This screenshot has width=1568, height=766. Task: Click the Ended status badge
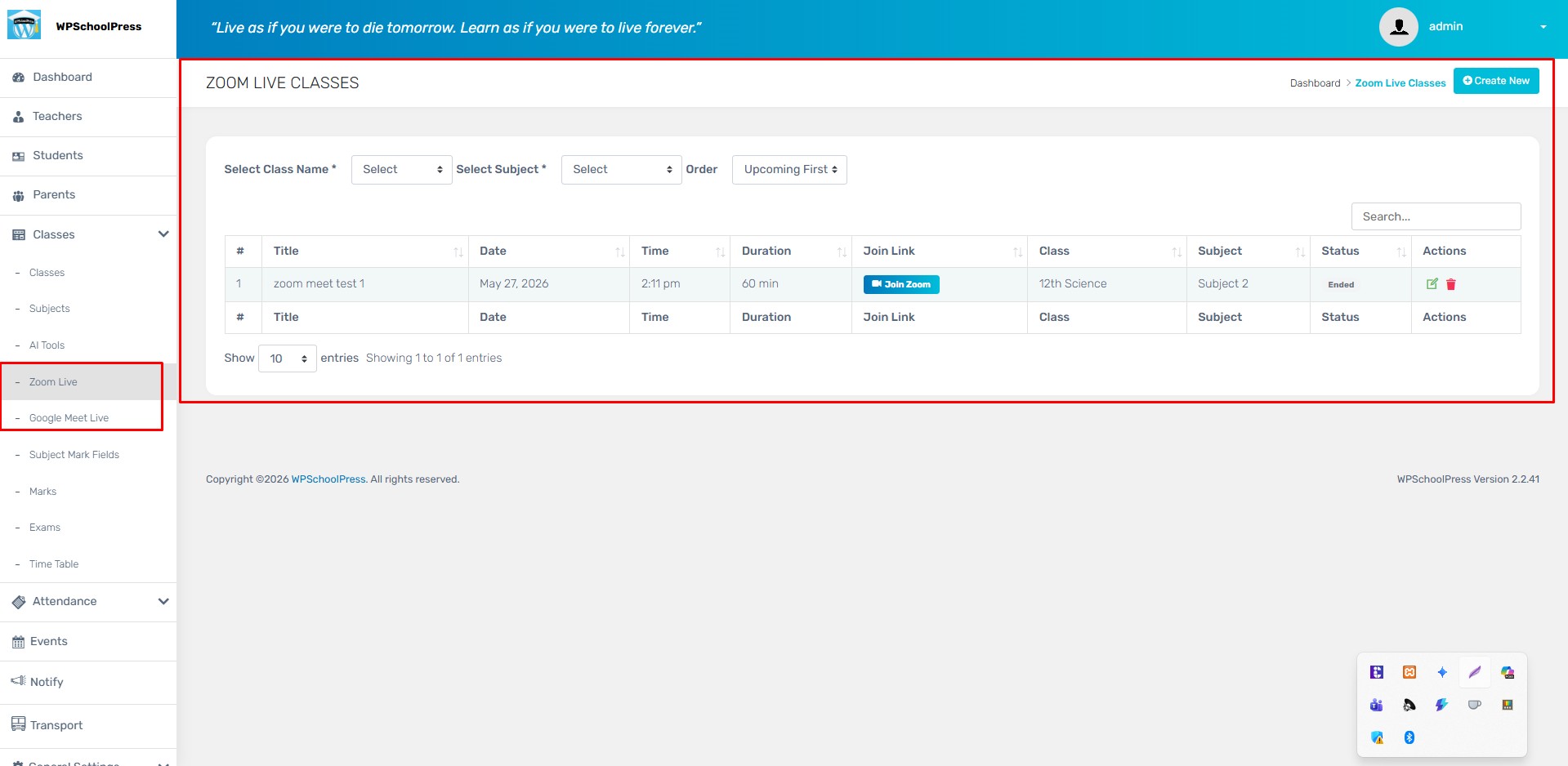pyautogui.click(x=1341, y=285)
